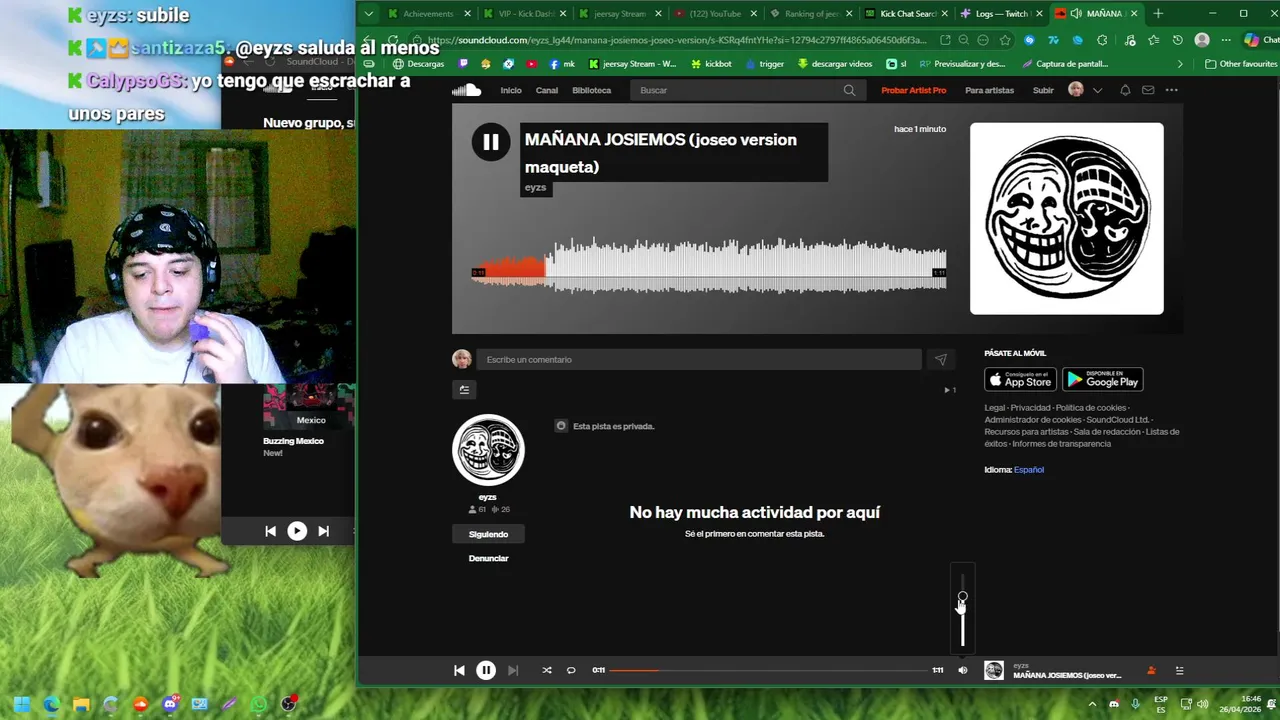Open the Canal navigation item

[x=546, y=90]
